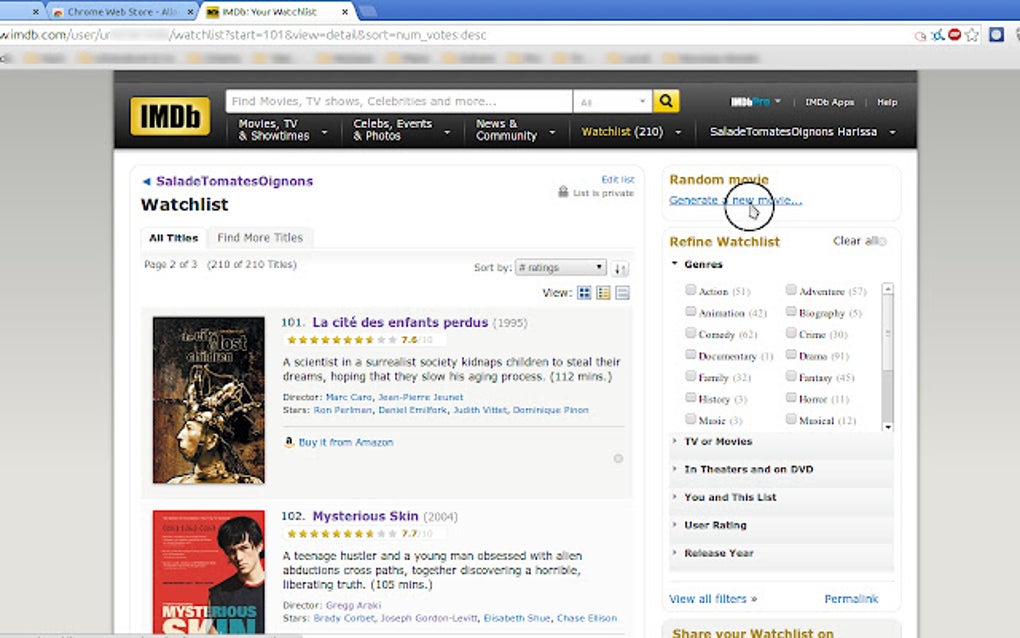
Task: Select the All Titles tab
Action: click(173, 238)
